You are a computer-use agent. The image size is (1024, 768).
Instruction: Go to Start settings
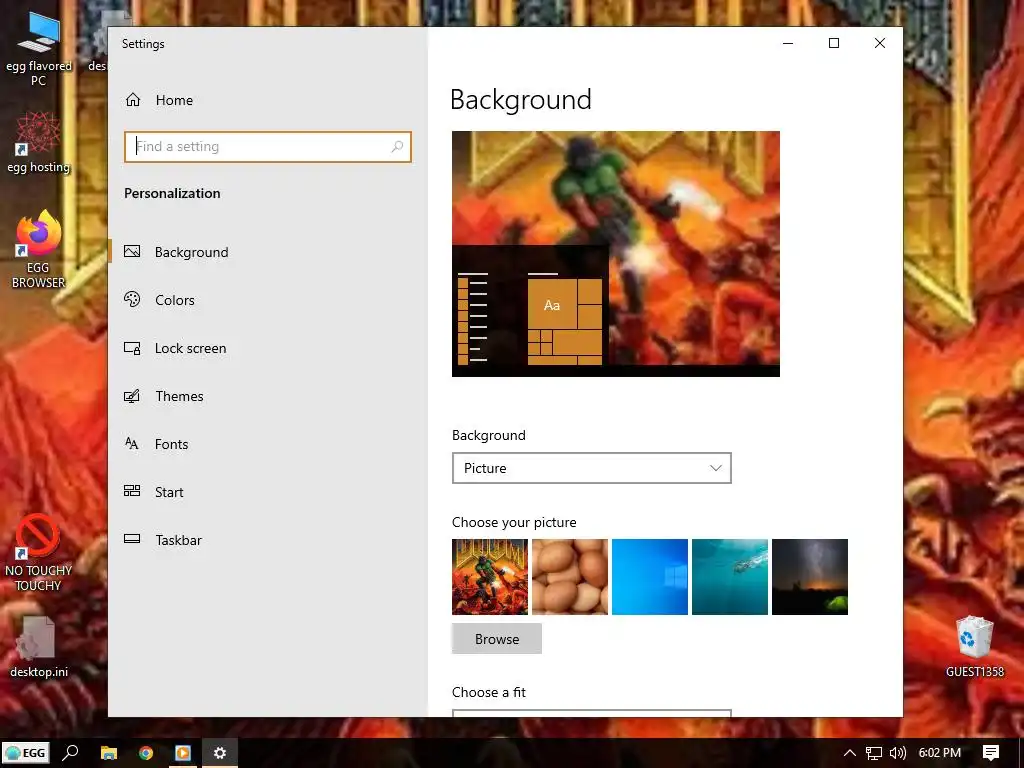[169, 492]
